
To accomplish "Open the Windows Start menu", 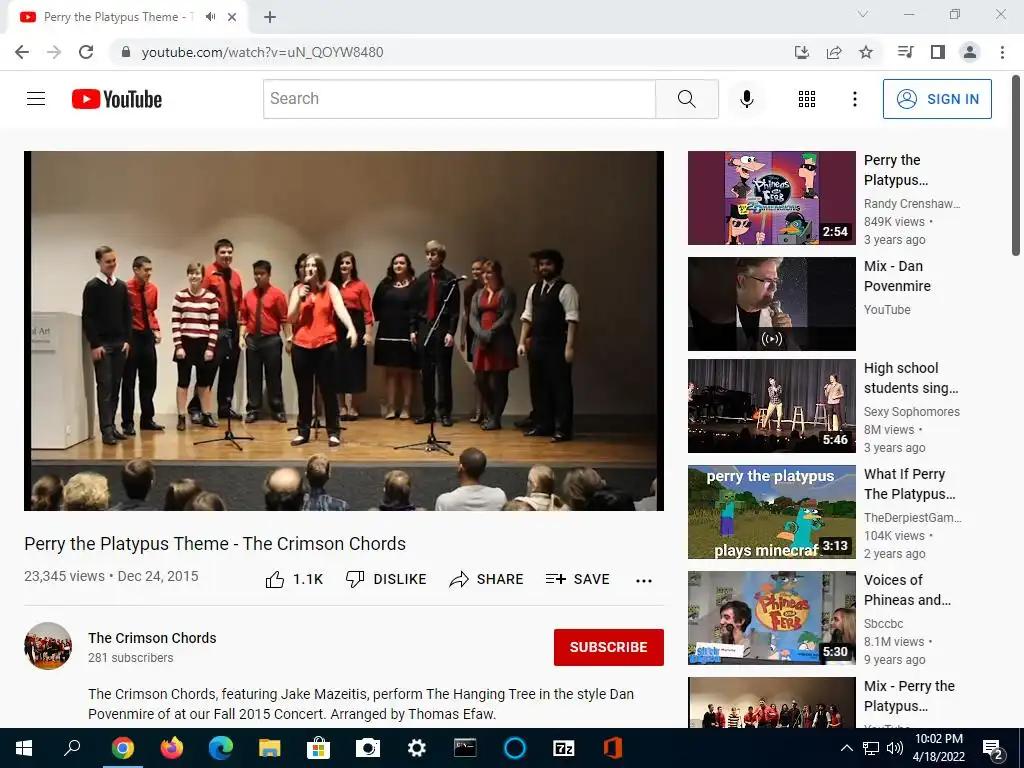I will 24,748.
